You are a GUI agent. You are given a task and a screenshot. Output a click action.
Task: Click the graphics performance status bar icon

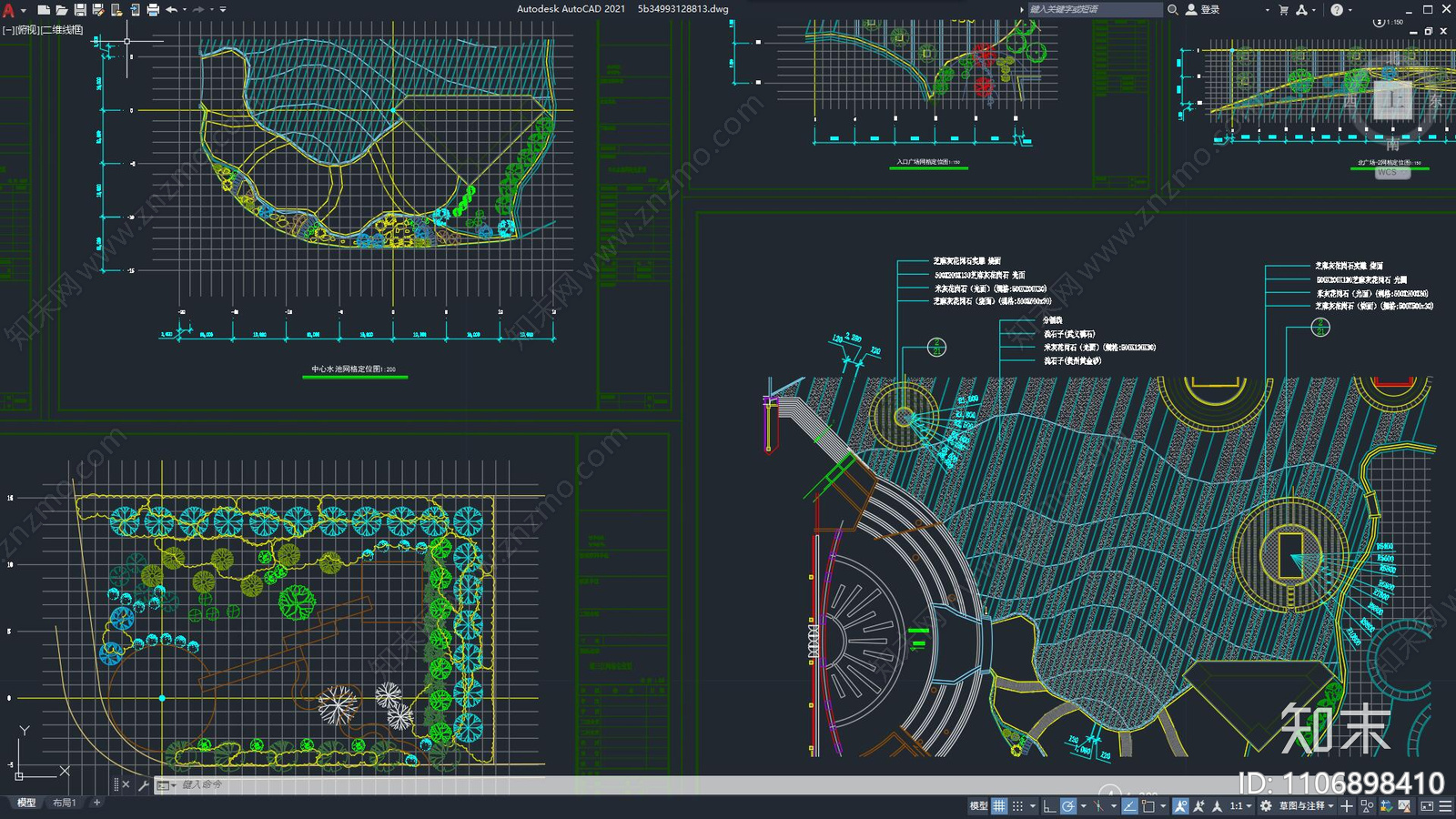tap(1404, 806)
